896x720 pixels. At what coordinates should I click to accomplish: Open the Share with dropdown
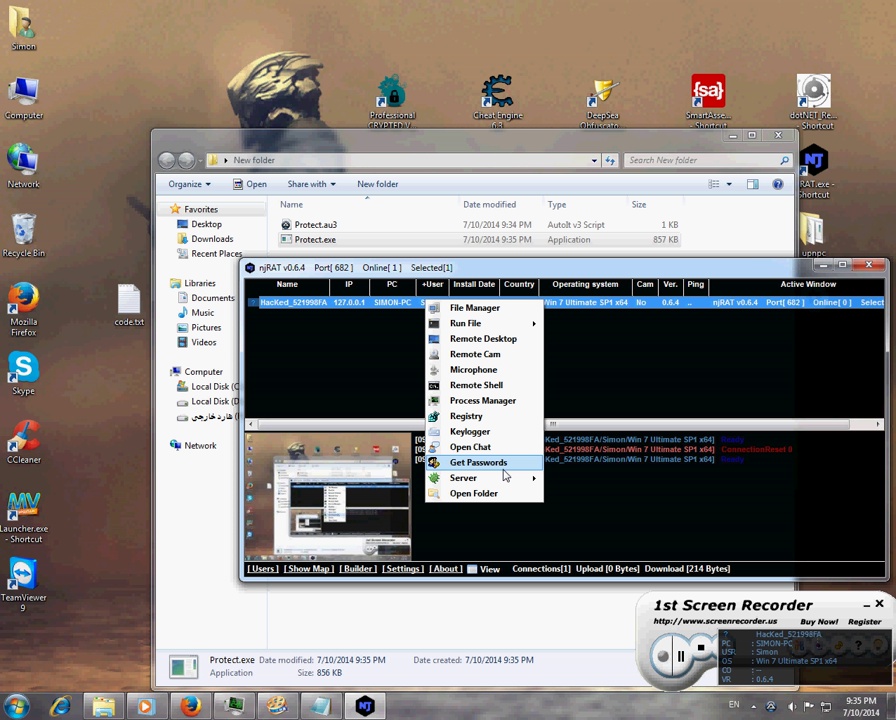coord(311,184)
